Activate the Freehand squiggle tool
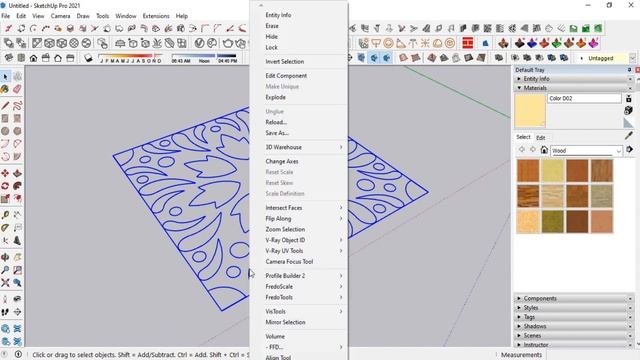 pyautogui.click(x=17, y=106)
